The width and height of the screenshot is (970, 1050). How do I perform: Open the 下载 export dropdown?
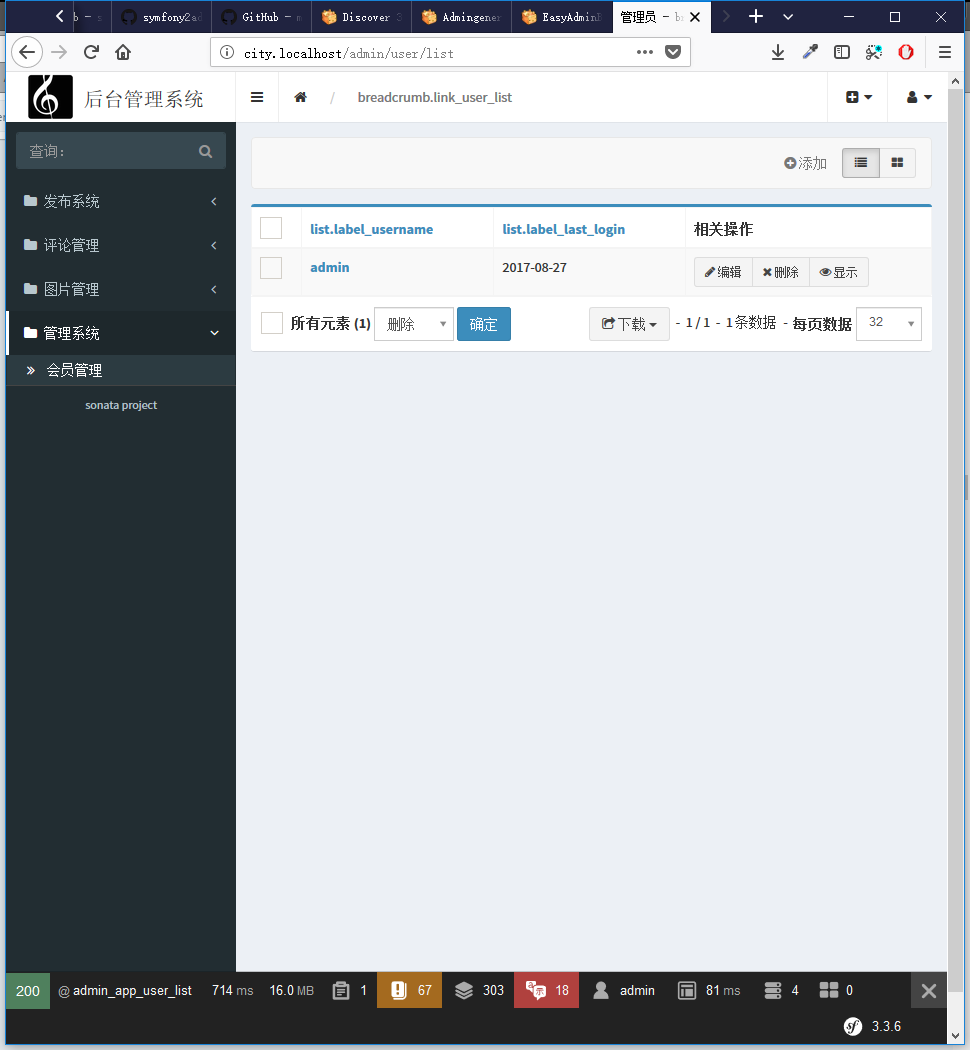[x=629, y=324]
